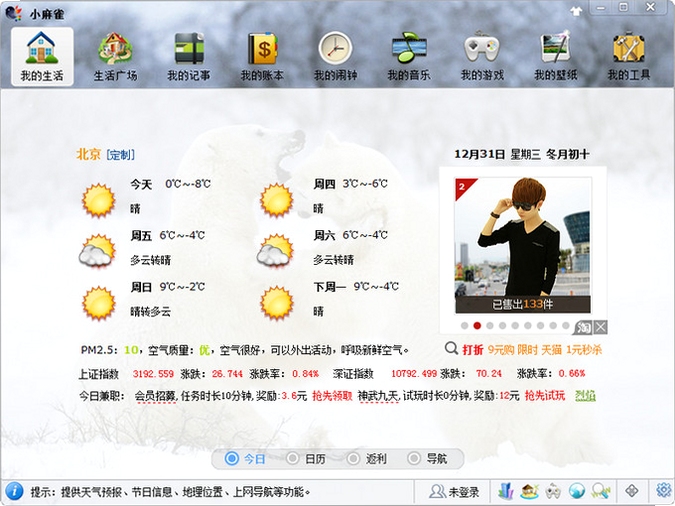Click 北京 city name
Image resolution: width=675 pixels, height=506 pixels.
pos(88,154)
